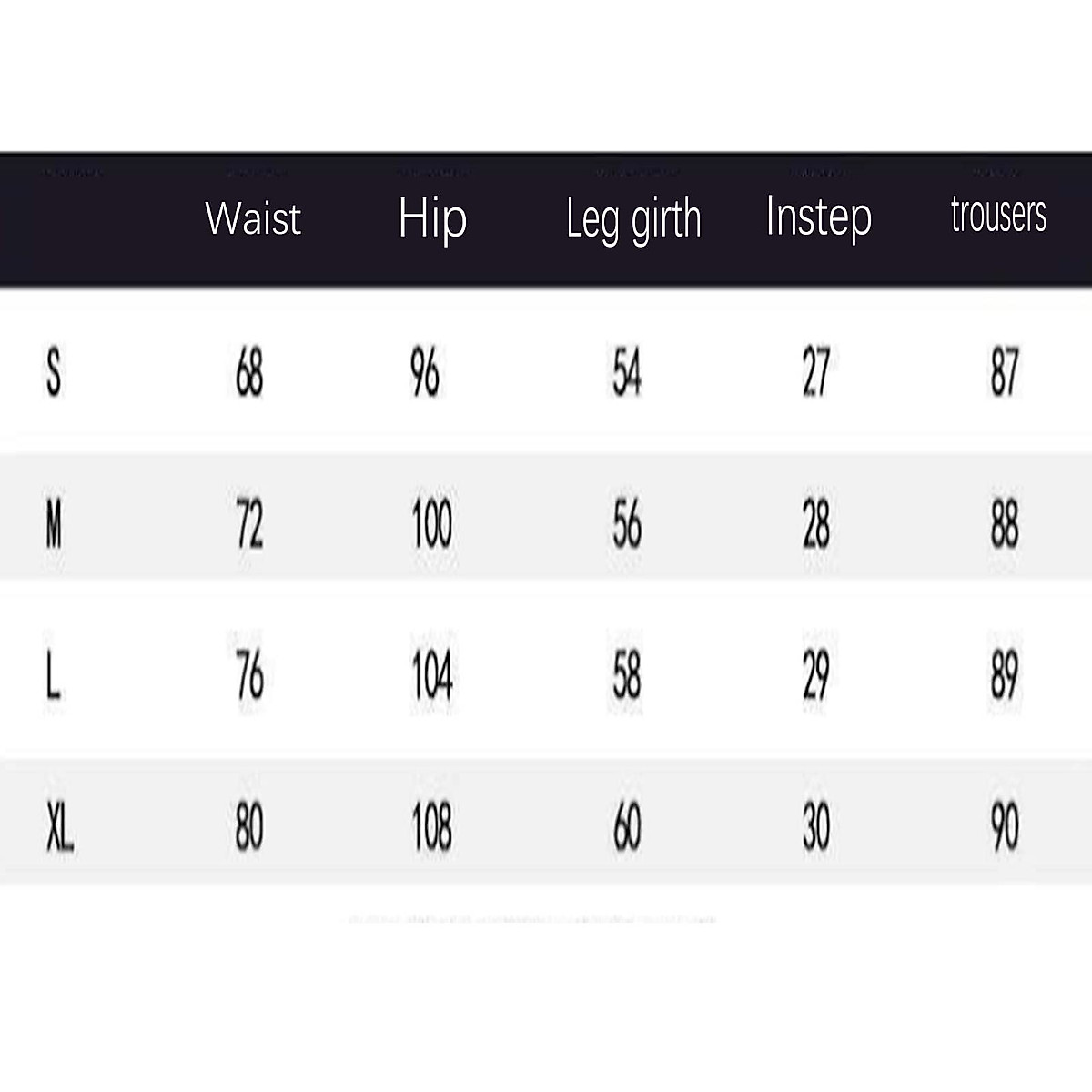Click the Instep column header
This screenshot has height=1092, width=1092.
(818, 217)
